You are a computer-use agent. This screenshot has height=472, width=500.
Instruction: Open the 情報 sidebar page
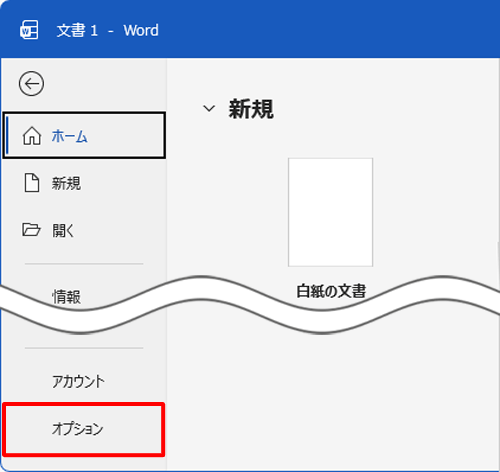(66, 296)
